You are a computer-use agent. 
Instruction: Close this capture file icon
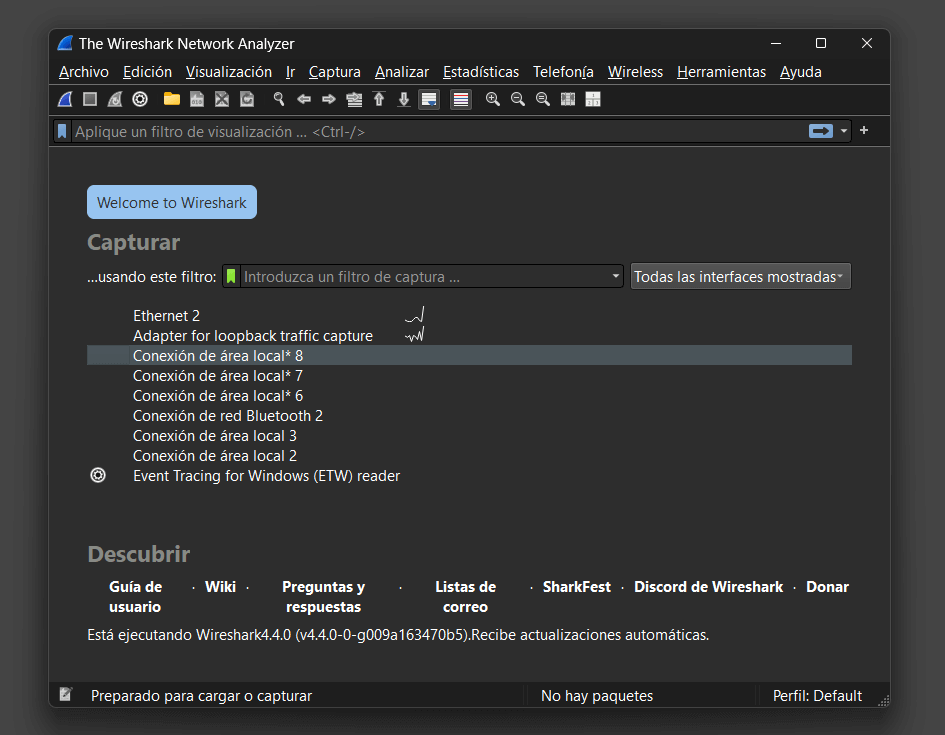click(x=222, y=99)
